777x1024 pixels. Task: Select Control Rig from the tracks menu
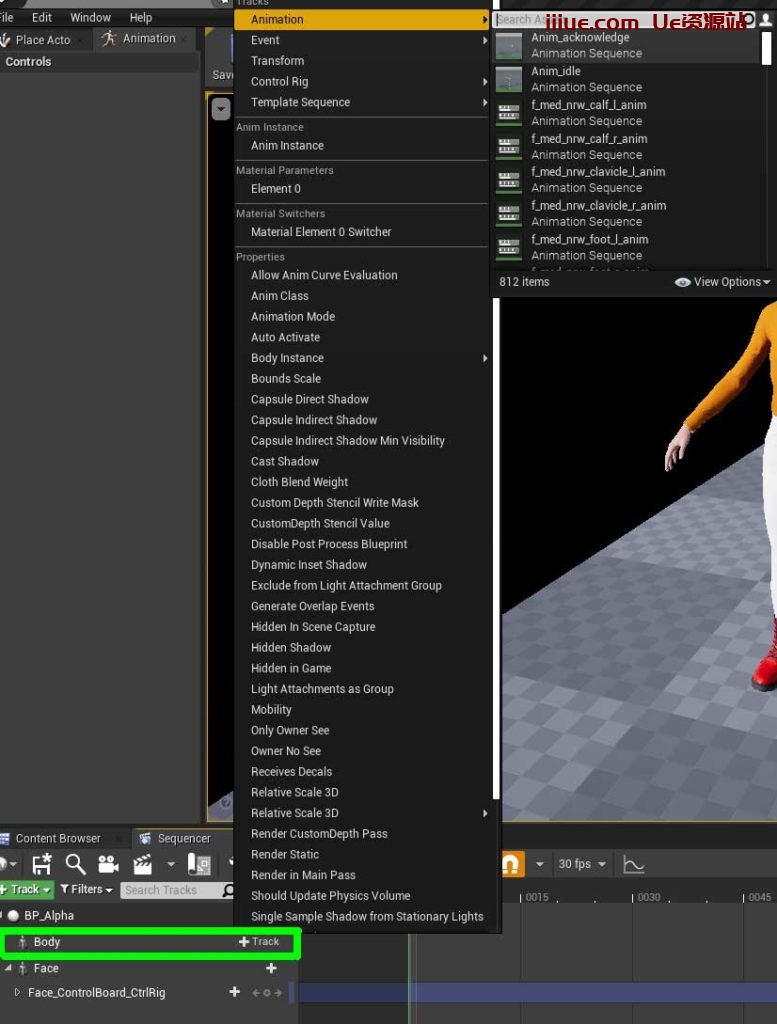pyautogui.click(x=279, y=82)
